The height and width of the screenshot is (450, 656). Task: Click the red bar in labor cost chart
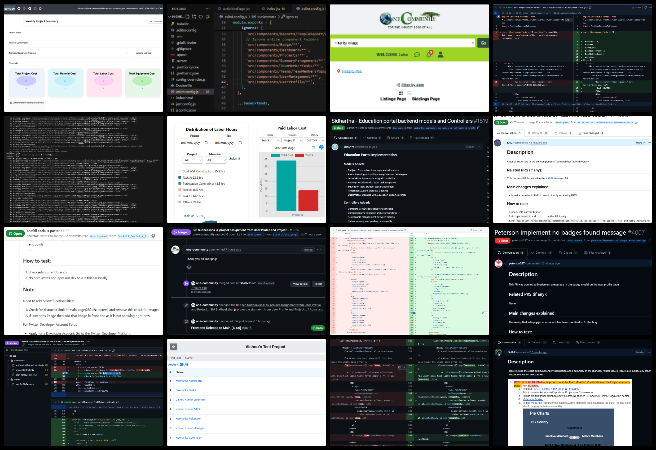coord(308,200)
